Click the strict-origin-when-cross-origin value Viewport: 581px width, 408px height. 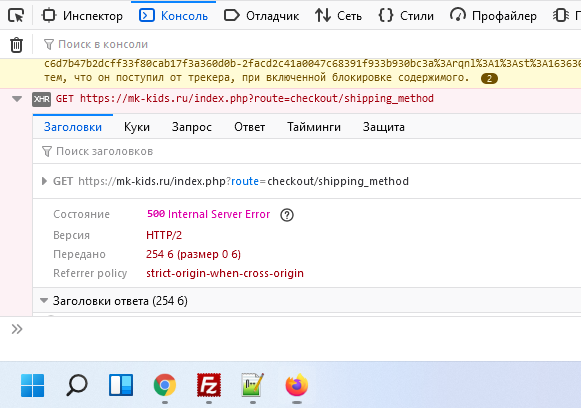pos(225,273)
